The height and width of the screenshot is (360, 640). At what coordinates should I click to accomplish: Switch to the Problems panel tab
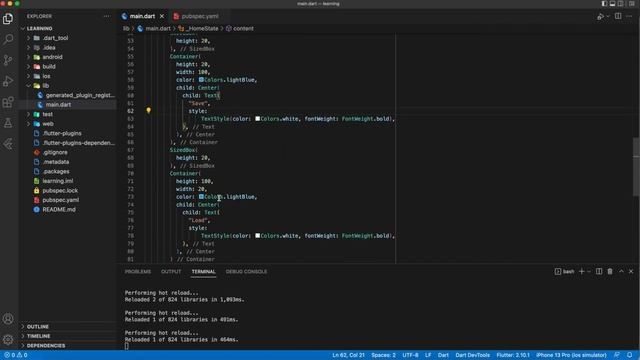click(x=138, y=271)
